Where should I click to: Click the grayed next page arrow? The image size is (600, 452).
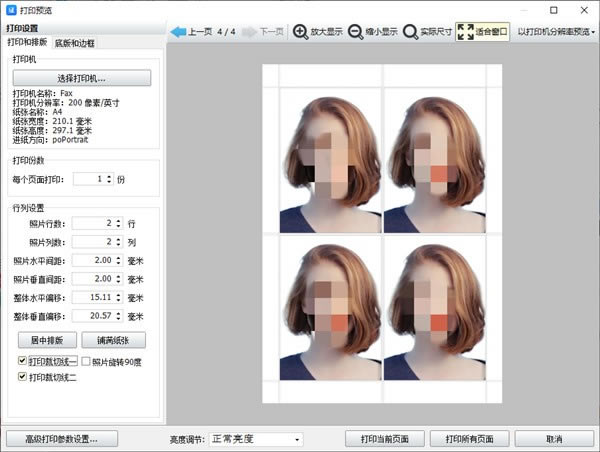pos(249,32)
